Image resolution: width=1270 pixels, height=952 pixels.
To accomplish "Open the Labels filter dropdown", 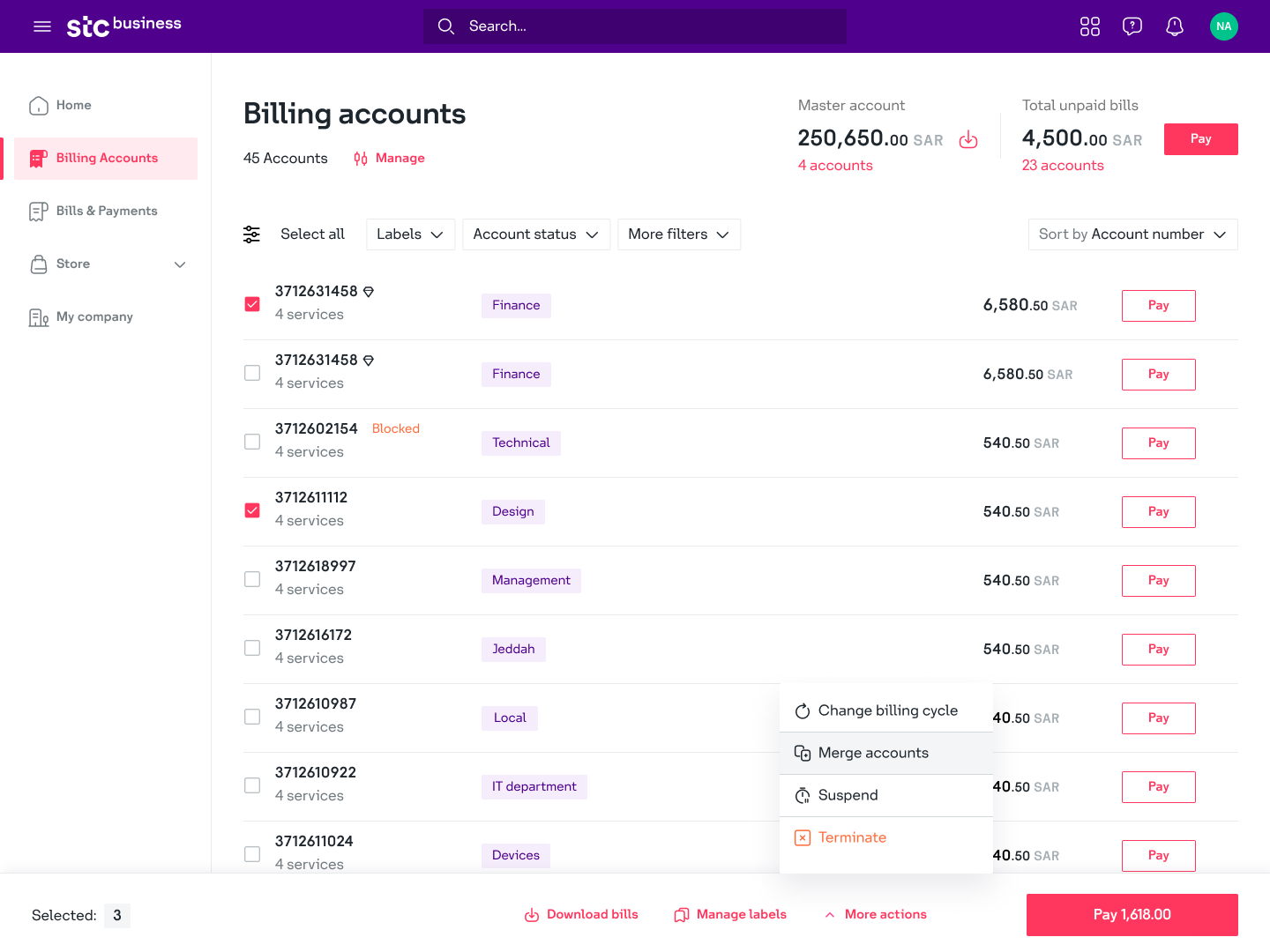I will (410, 234).
